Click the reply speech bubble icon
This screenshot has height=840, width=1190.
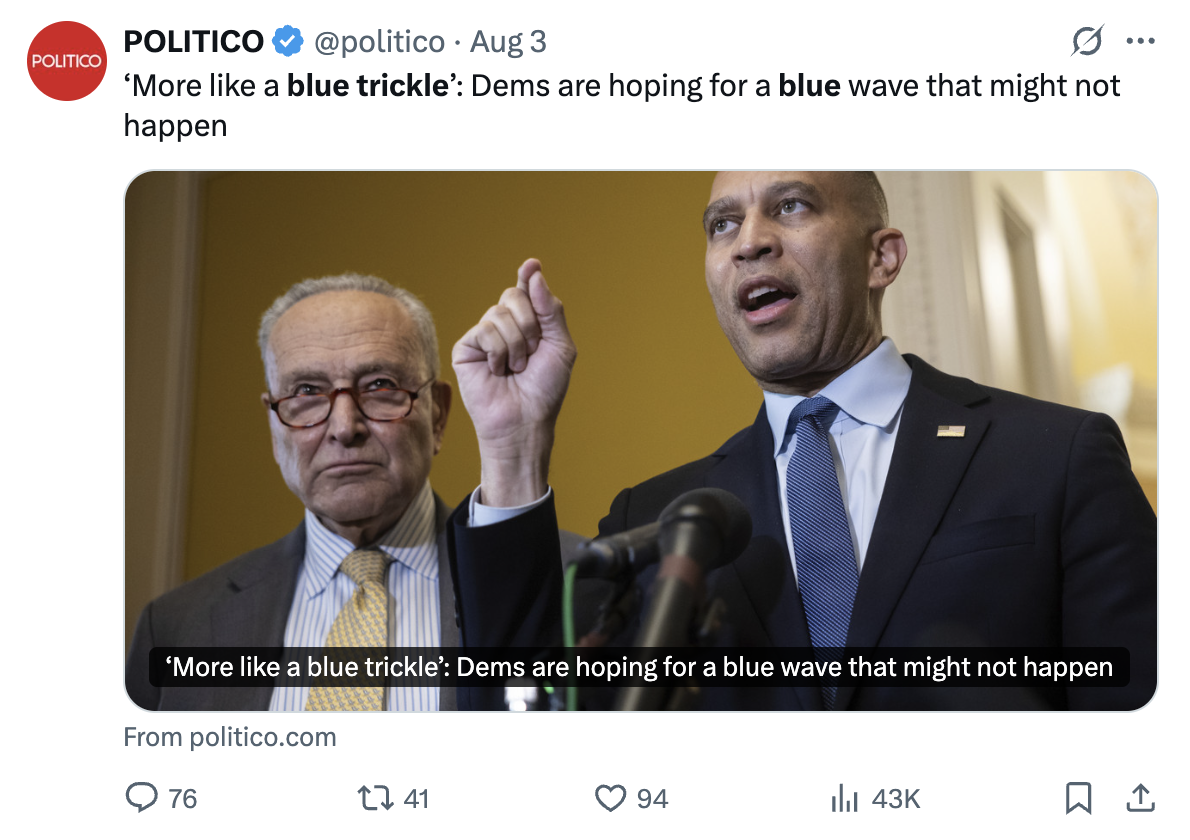point(141,797)
